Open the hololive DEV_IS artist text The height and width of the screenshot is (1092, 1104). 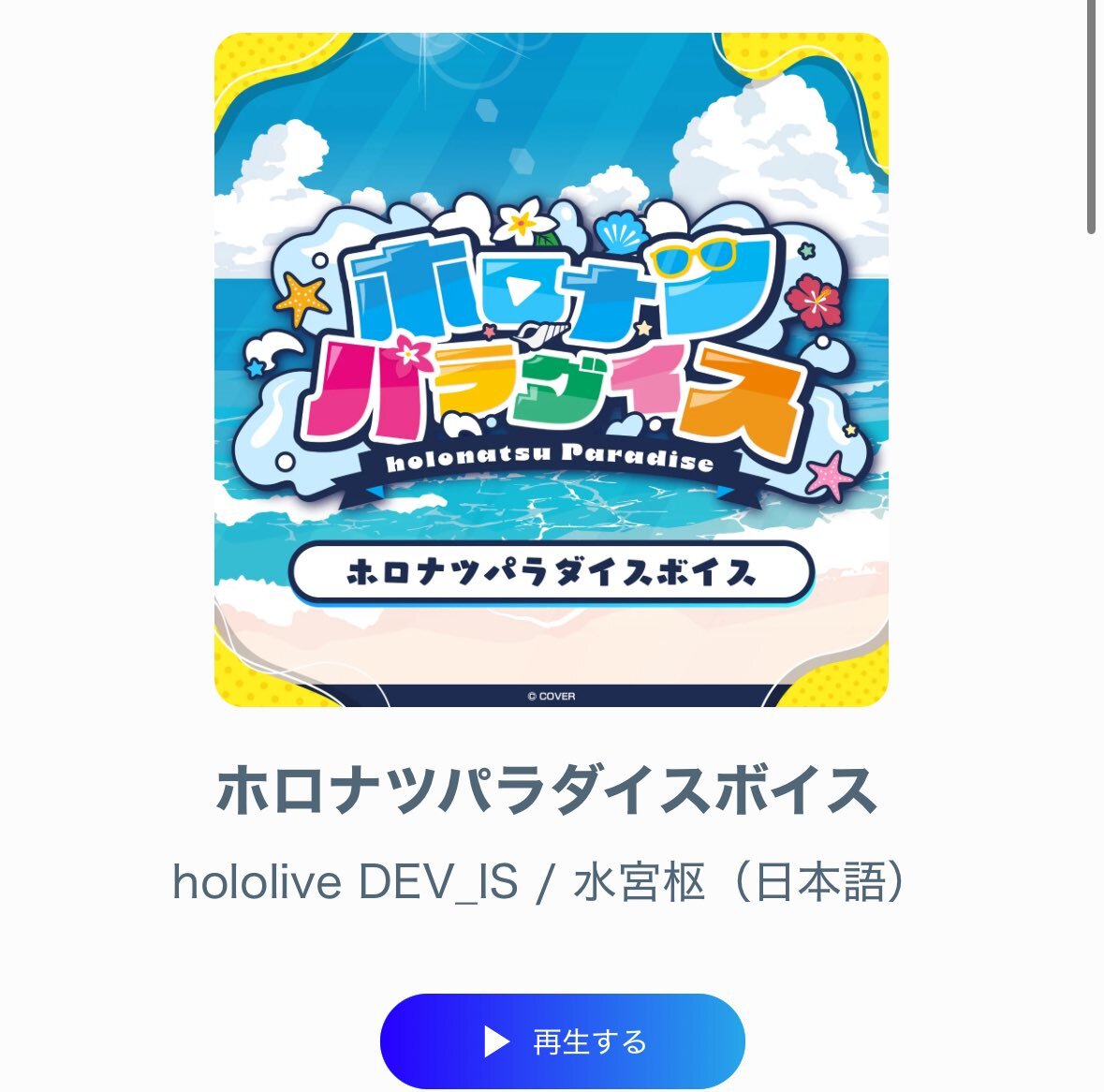coord(346,881)
